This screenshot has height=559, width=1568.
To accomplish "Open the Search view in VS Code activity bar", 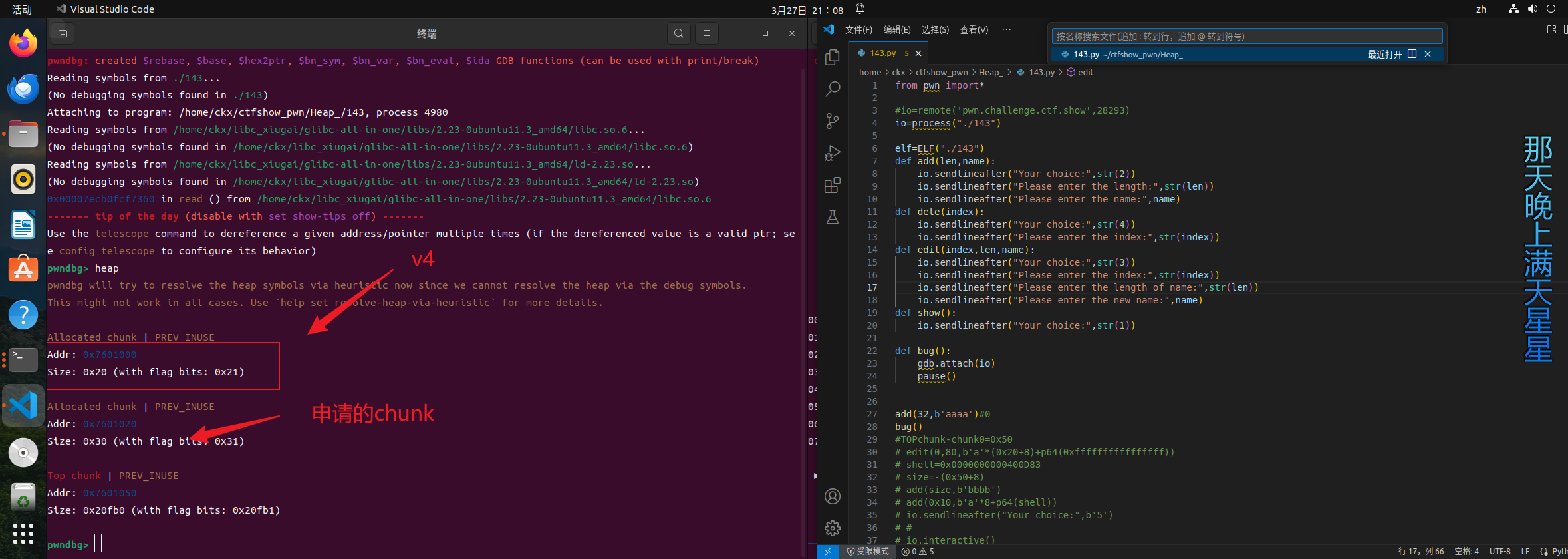I will point(833,89).
